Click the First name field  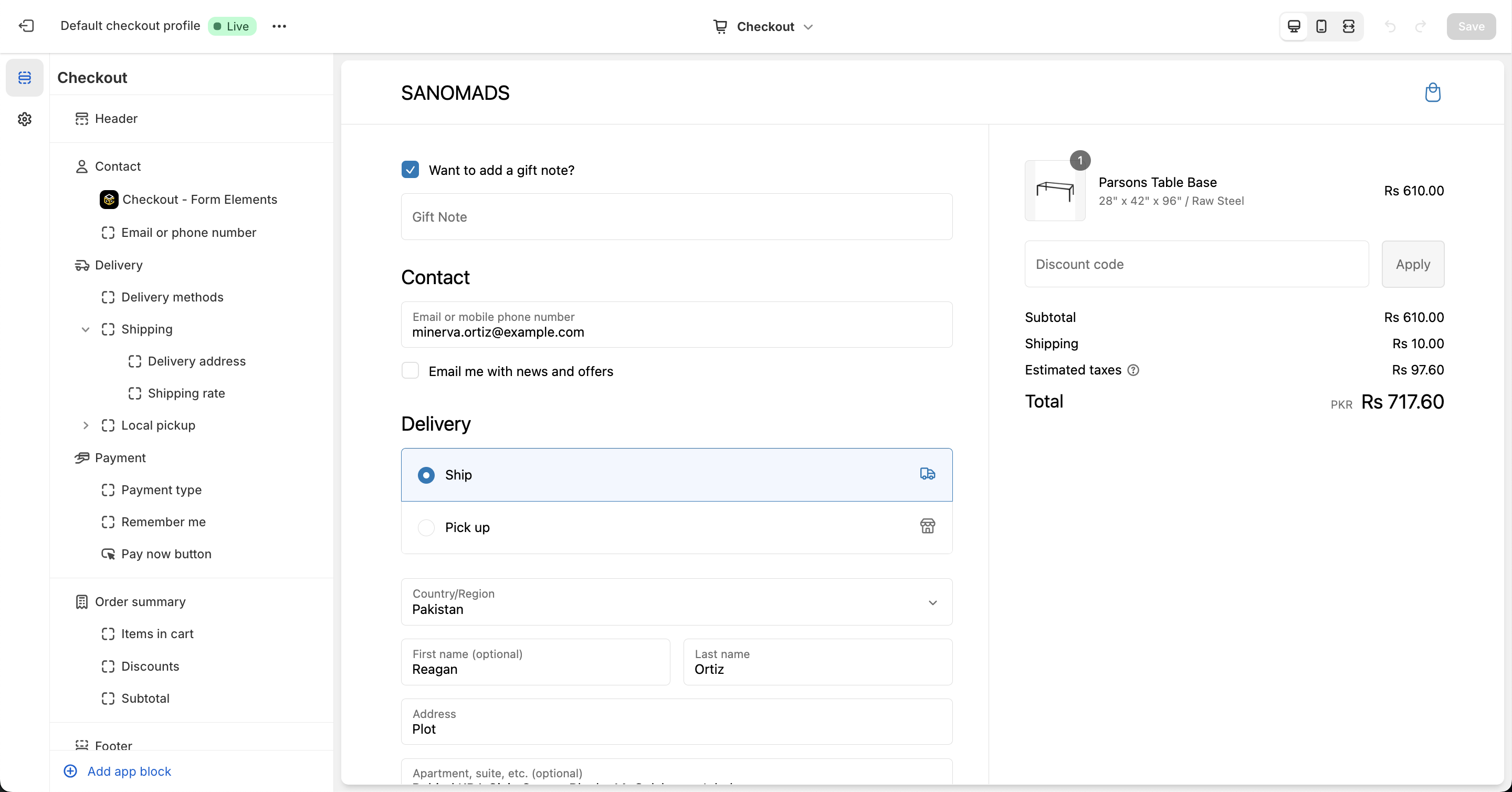pos(535,662)
